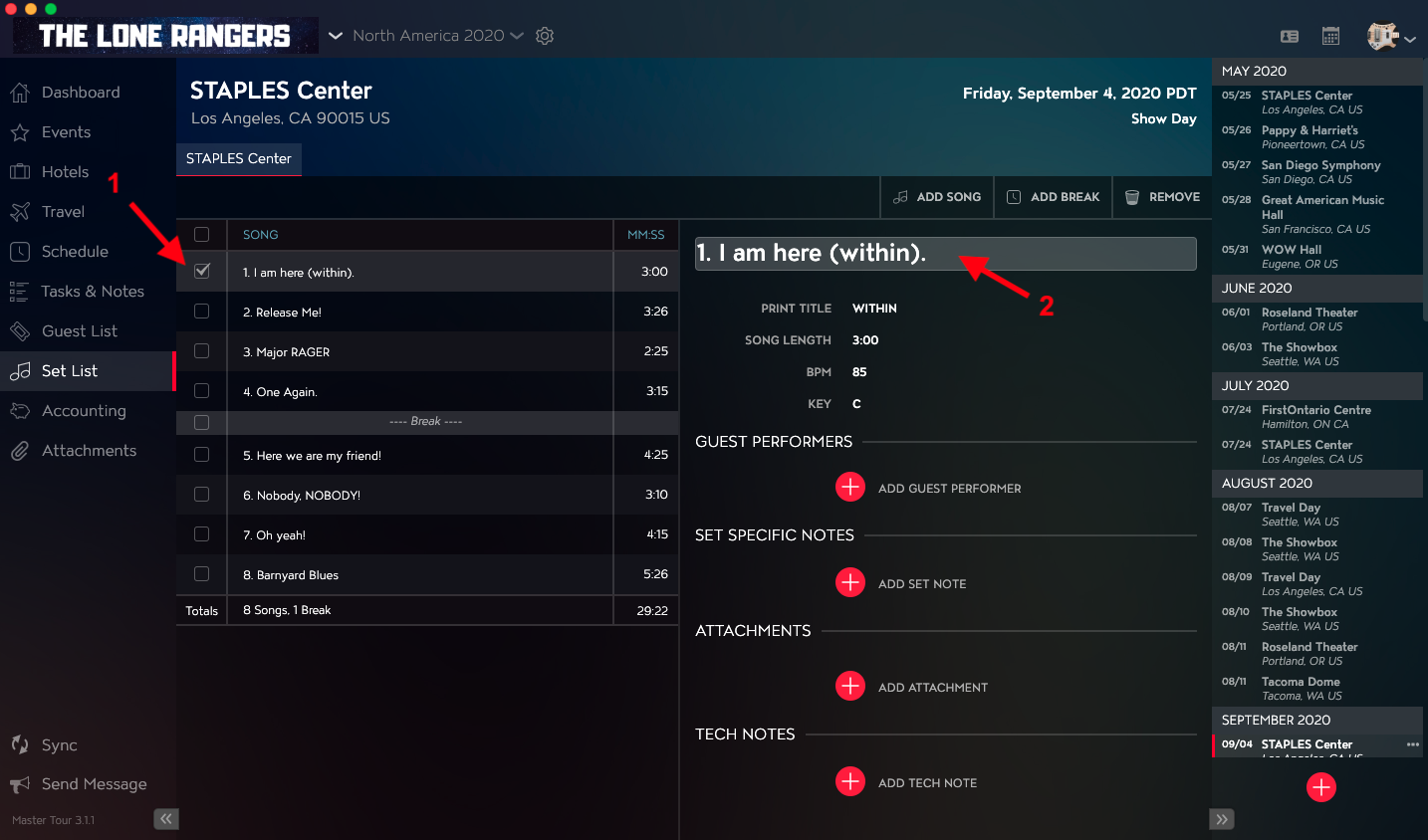Screen dimensions: 1428x840
Task: Check the '5. Here we are my friend!' checkbox
Action: [x=202, y=455]
